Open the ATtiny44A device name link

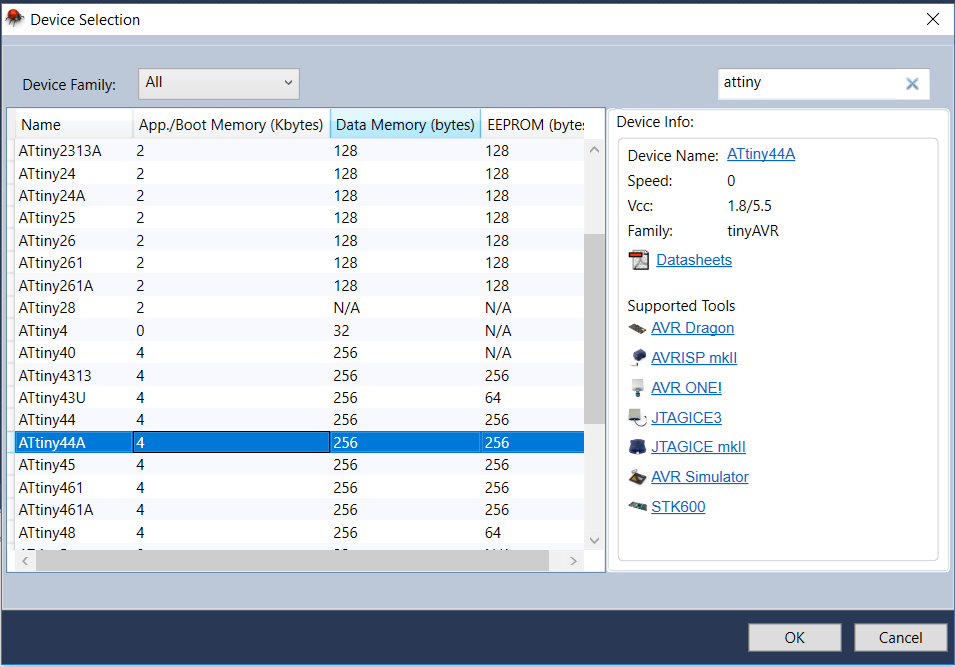pos(761,154)
